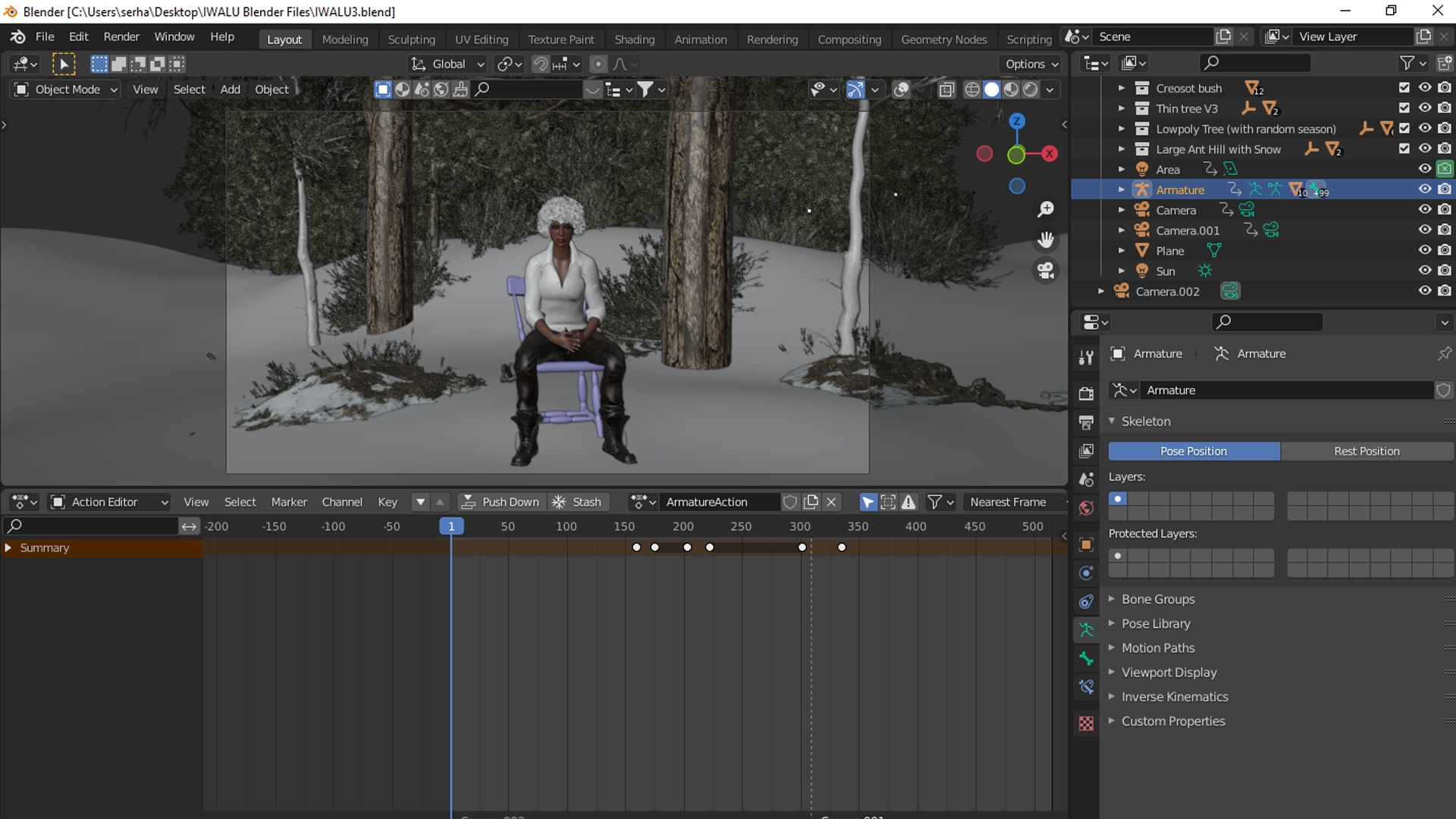1456x819 pixels.
Task: Zoom in the viewport with magnifier icon
Action: pyautogui.click(x=1046, y=209)
